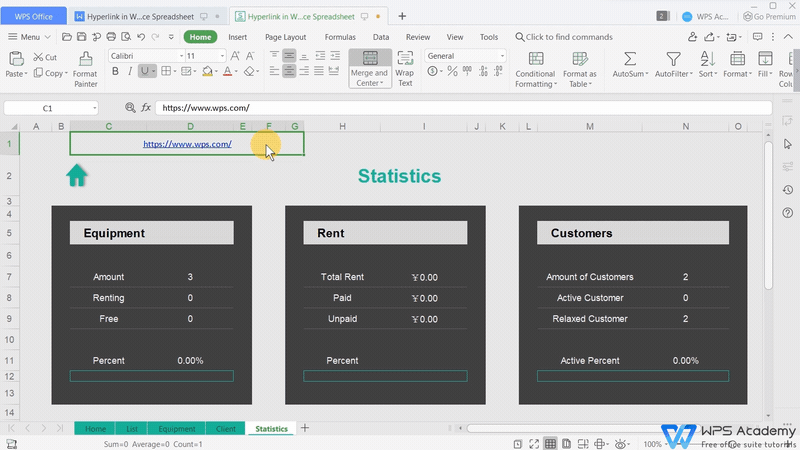Switch to the Equipment sheet tab
This screenshot has width=800, height=450.
click(177, 429)
